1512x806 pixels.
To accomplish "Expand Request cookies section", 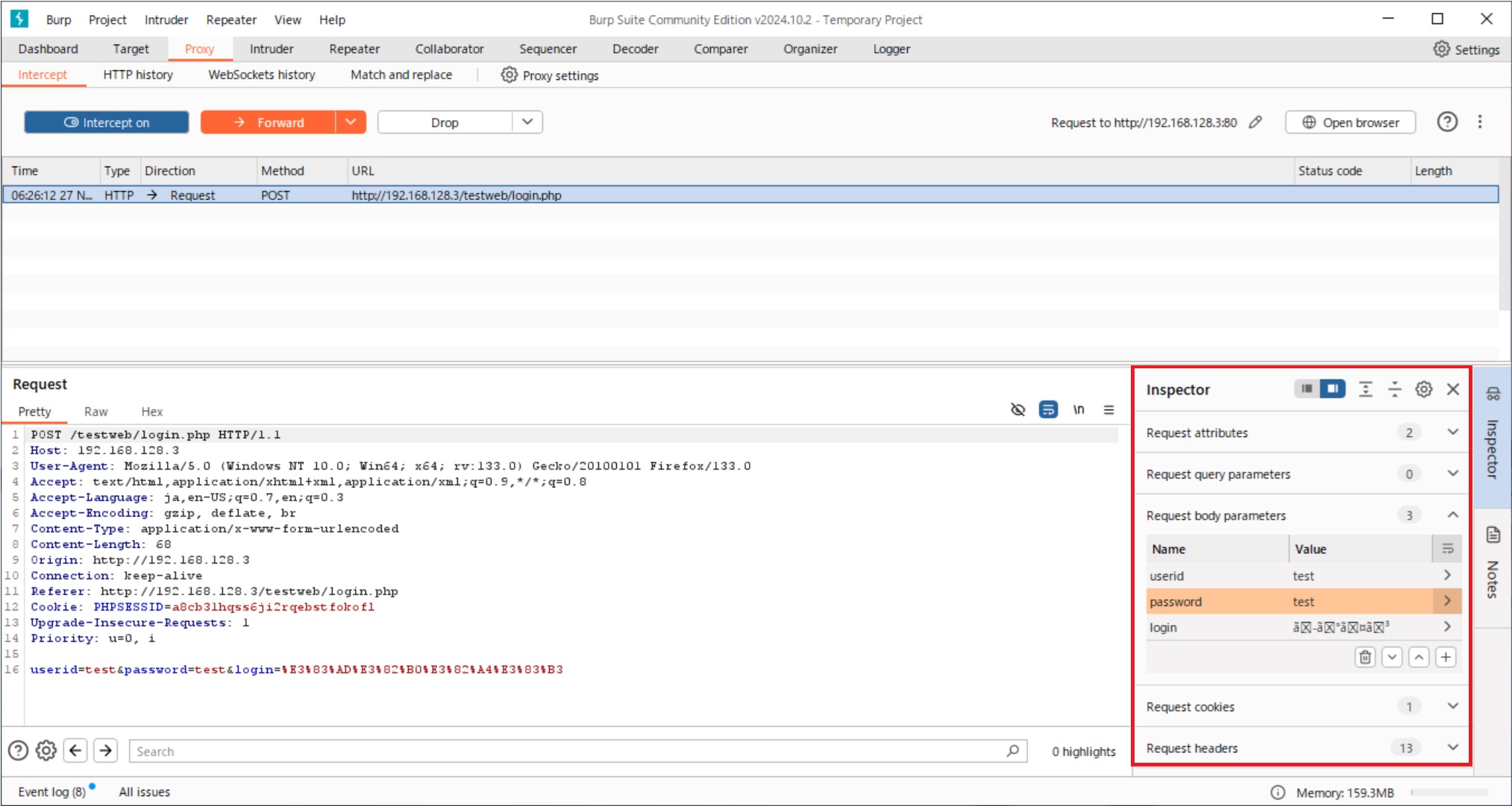I will click(x=1453, y=706).
